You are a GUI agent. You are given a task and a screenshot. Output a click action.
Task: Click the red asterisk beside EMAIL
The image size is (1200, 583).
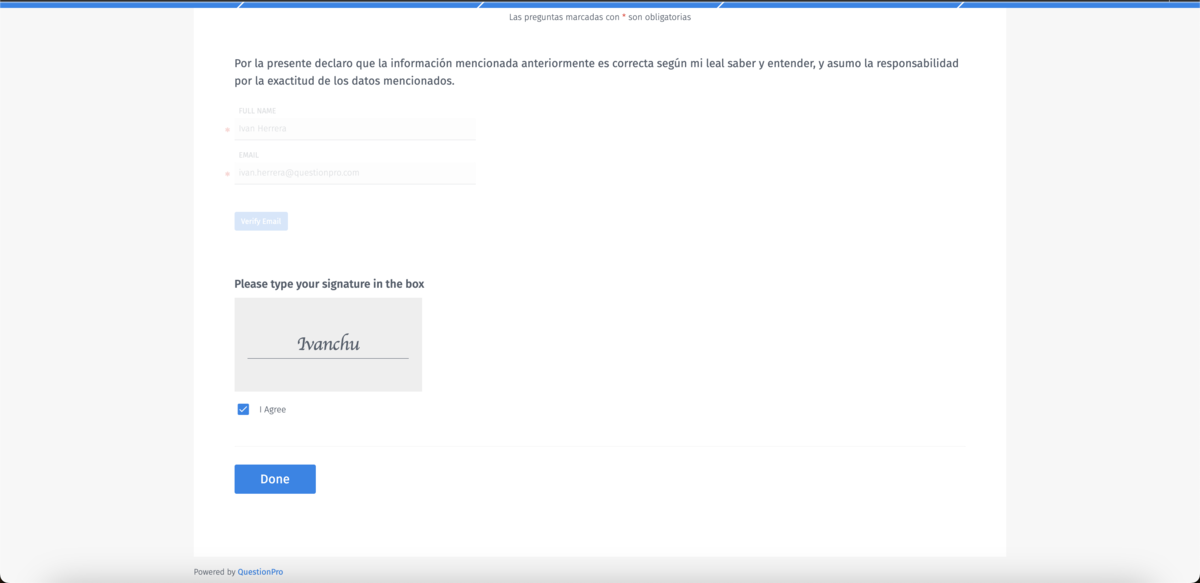pos(229,174)
